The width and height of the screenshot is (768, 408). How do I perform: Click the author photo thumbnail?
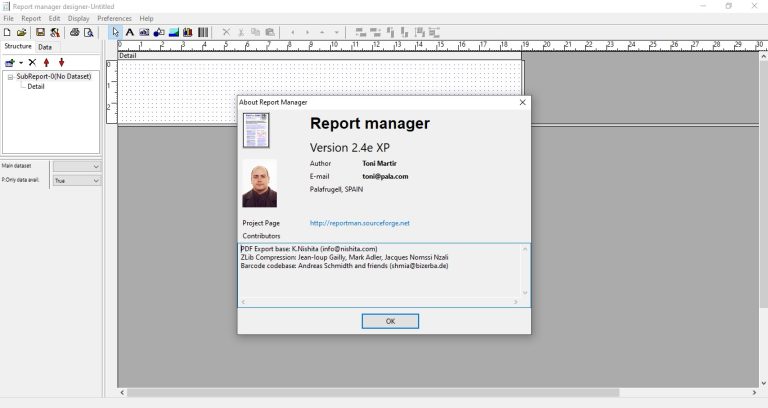pos(259,185)
